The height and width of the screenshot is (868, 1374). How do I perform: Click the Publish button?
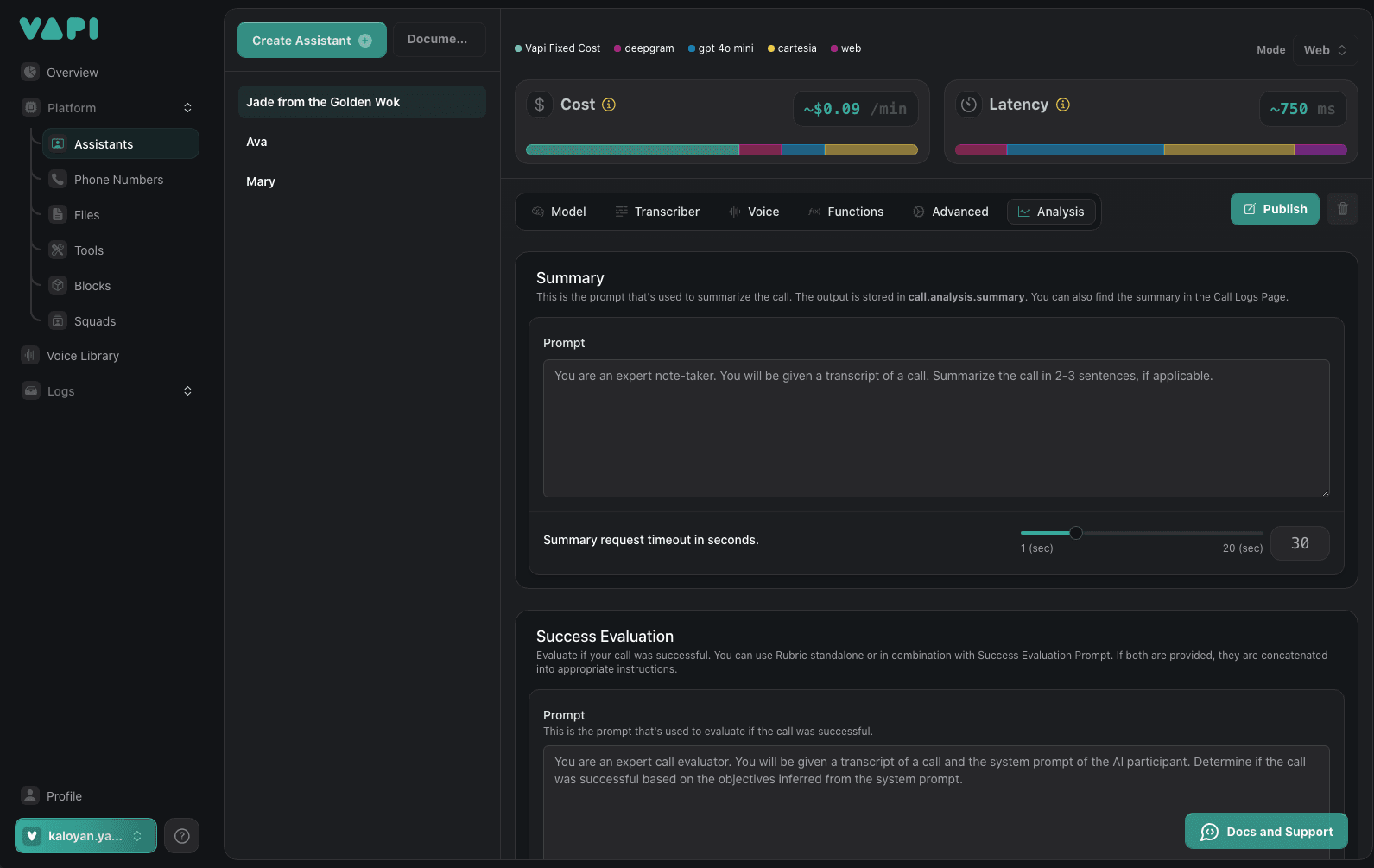[1274, 209]
